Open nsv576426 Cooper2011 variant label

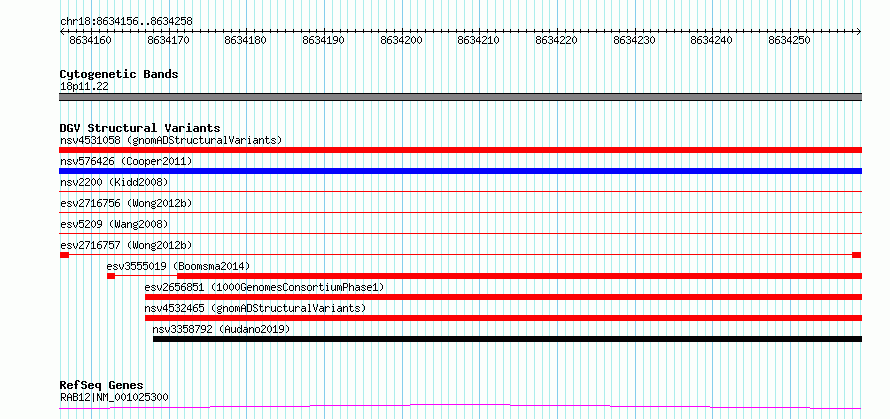pyautogui.click(x=126, y=161)
